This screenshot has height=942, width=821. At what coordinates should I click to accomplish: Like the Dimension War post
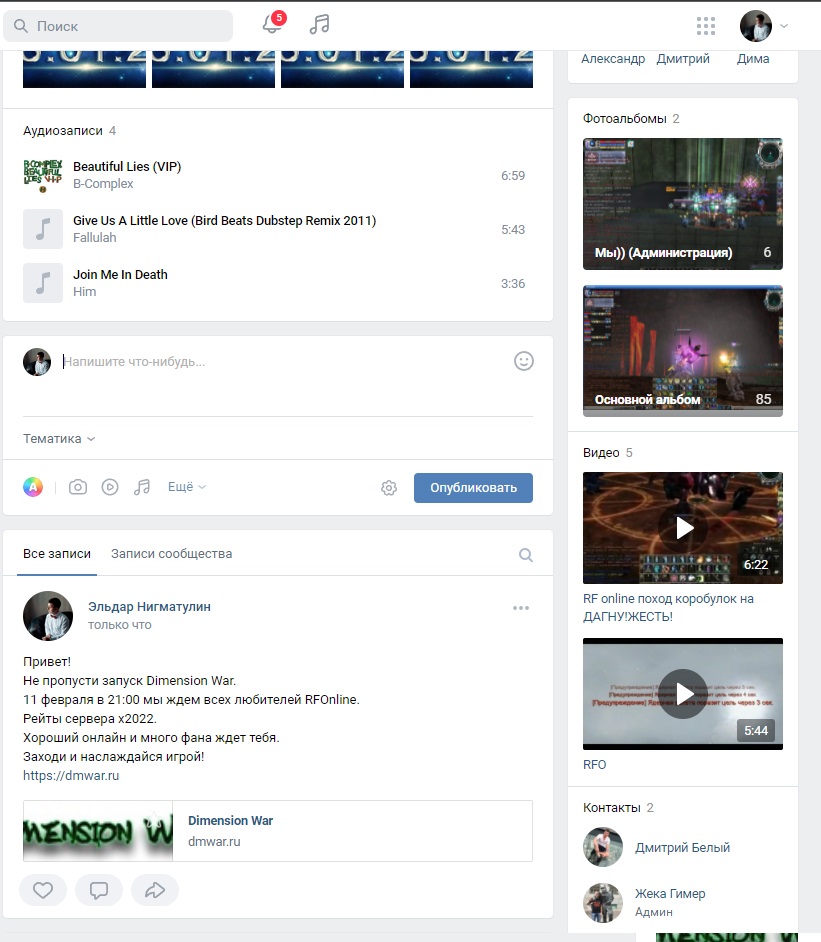point(43,890)
